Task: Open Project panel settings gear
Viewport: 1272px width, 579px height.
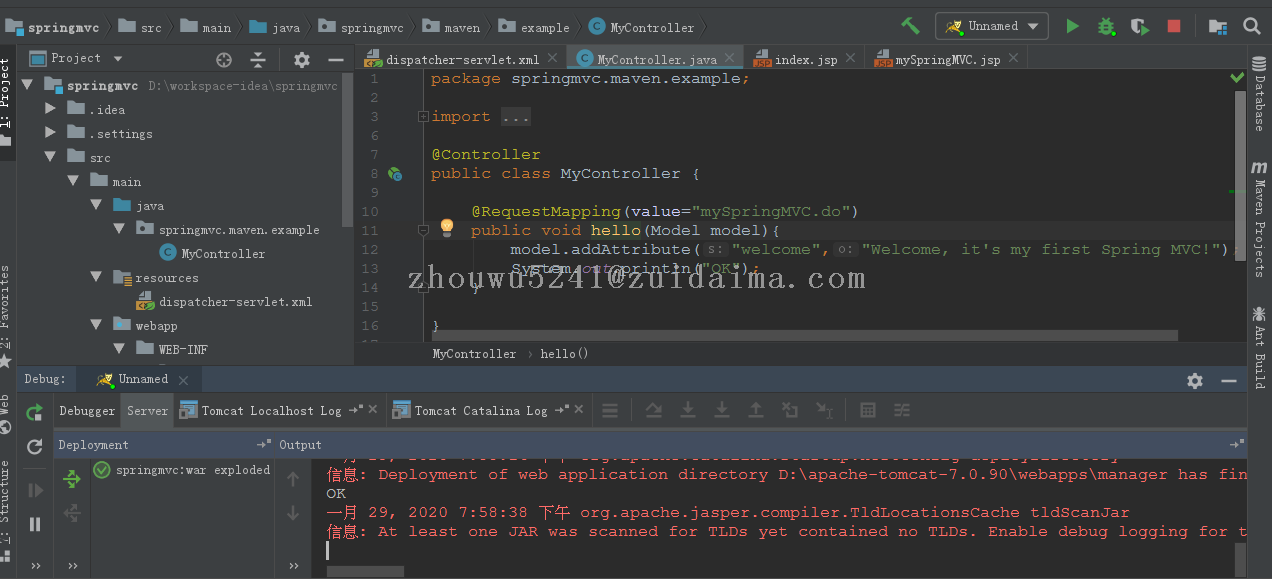Action: point(302,59)
